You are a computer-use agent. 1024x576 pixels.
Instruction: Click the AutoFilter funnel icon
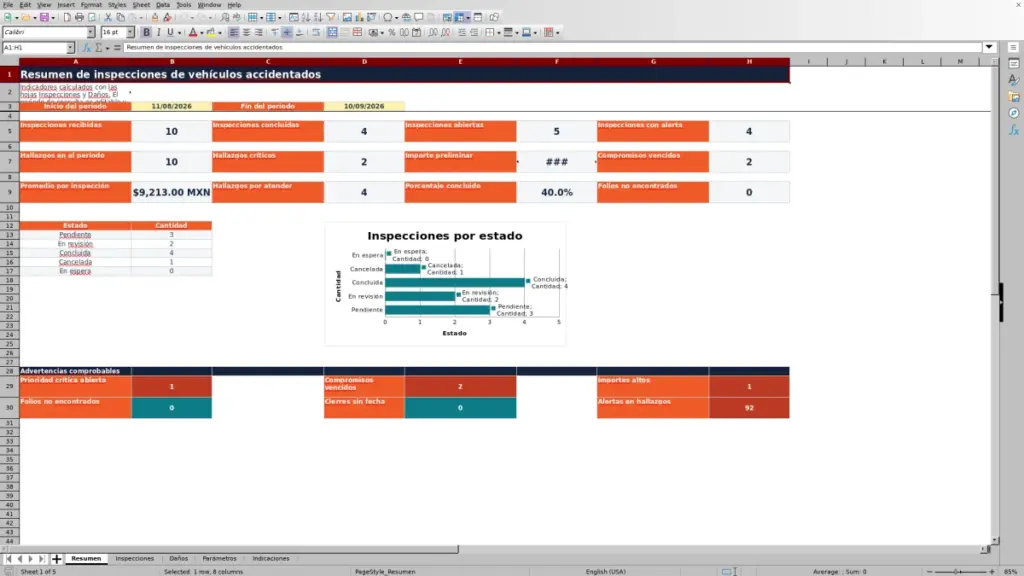point(330,17)
